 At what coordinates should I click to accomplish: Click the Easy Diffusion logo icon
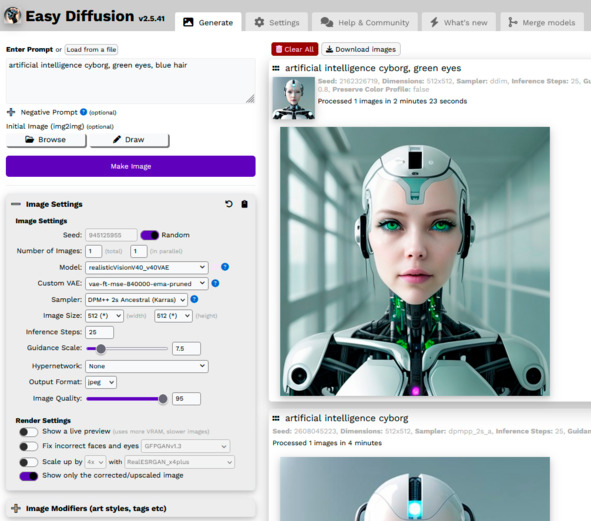click(12, 15)
